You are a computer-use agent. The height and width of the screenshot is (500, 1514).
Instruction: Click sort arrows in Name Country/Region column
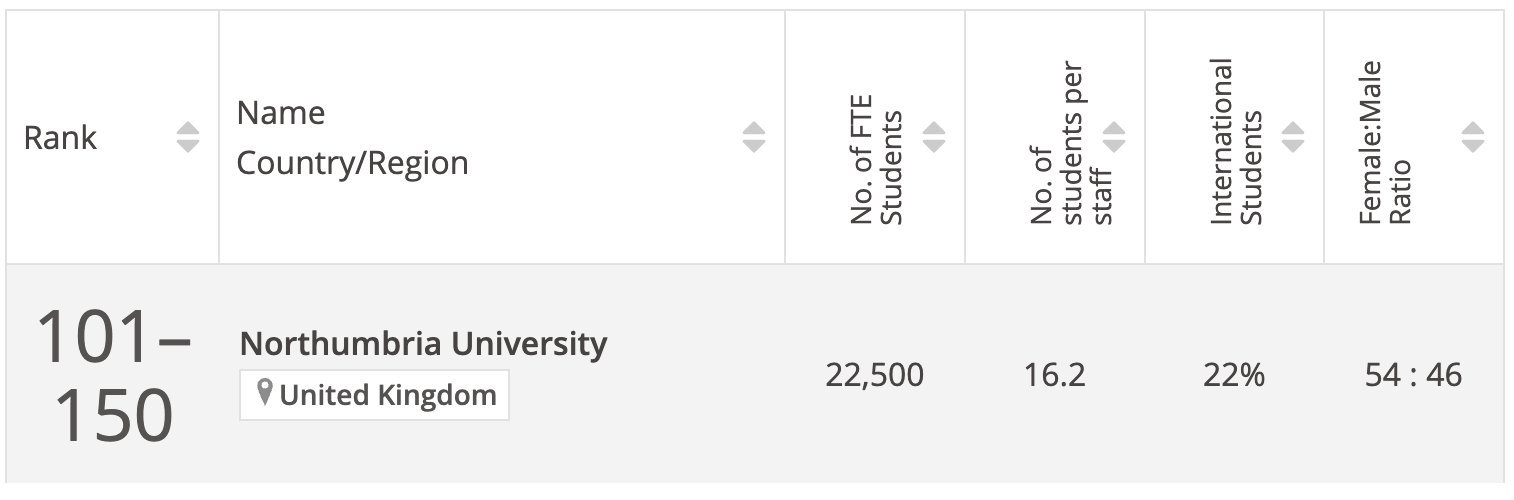point(754,138)
